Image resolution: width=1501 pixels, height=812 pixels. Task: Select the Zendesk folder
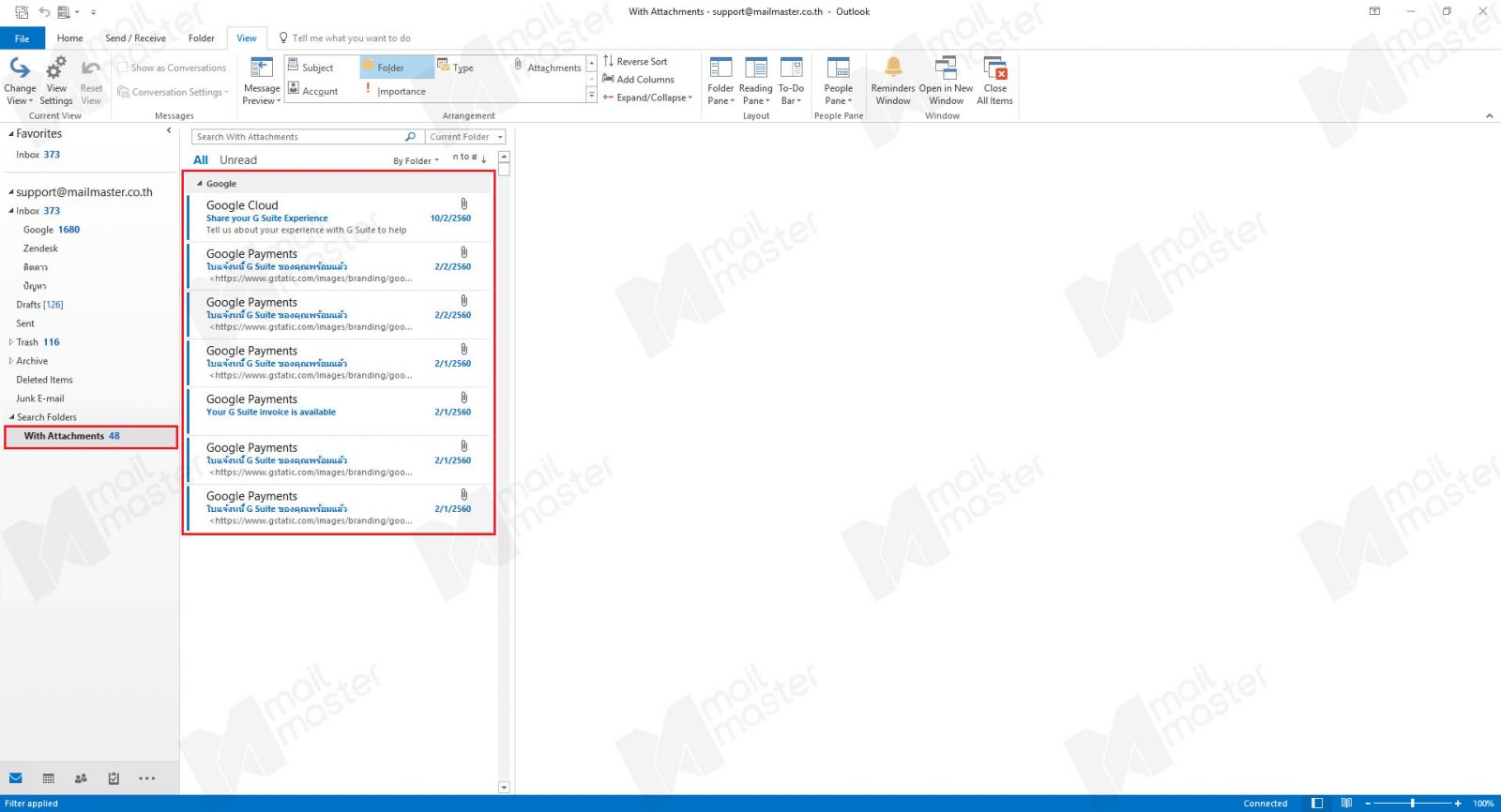[40, 248]
